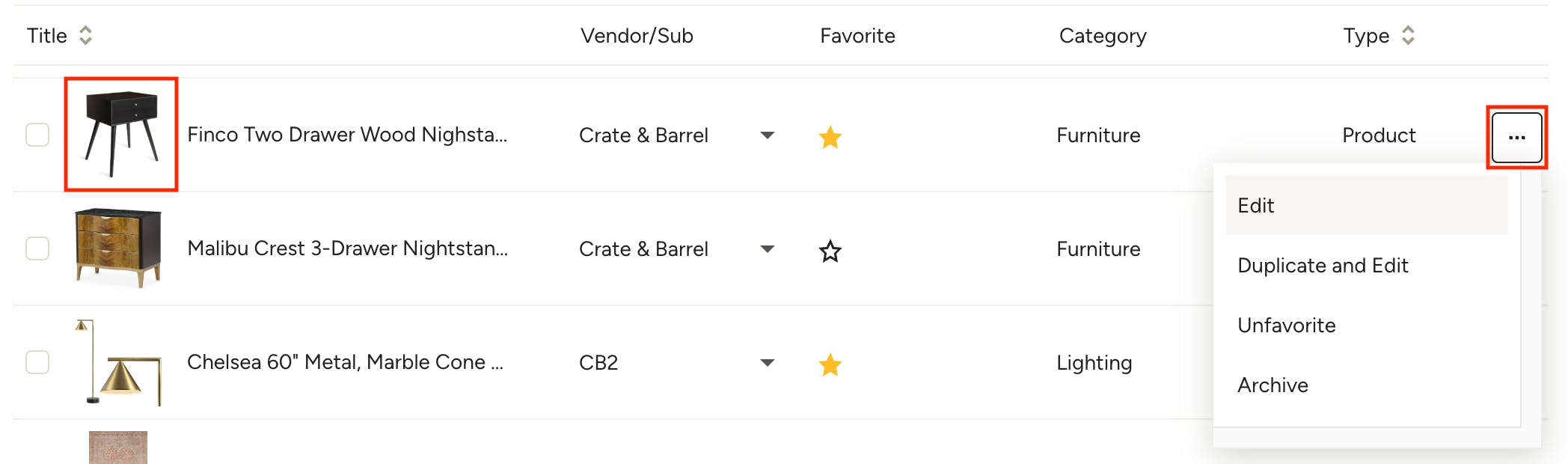Image resolution: width=1568 pixels, height=464 pixels.
Task: Unfavorite the Finco nightstand star icon
Action: coord(830,138)
